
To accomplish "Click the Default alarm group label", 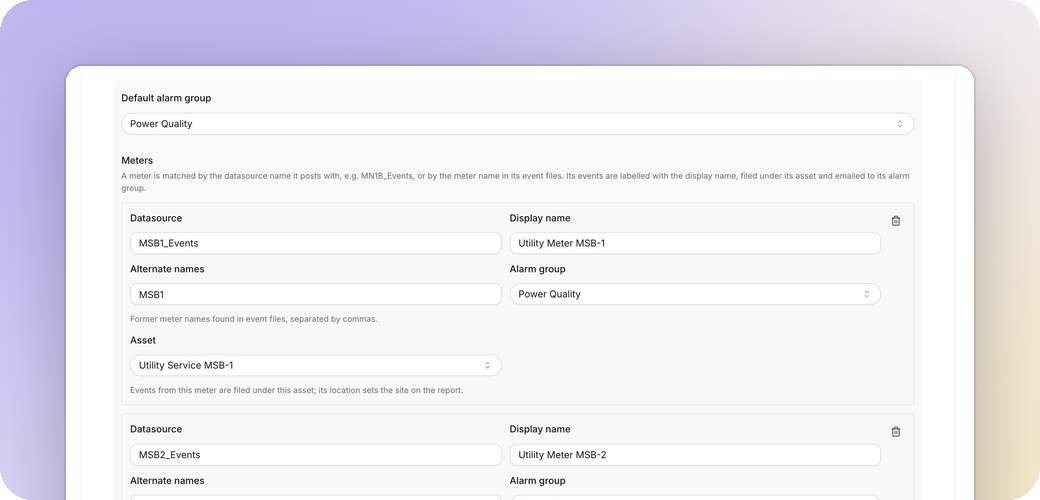I will pyautogui.click(x=166, y=98).
